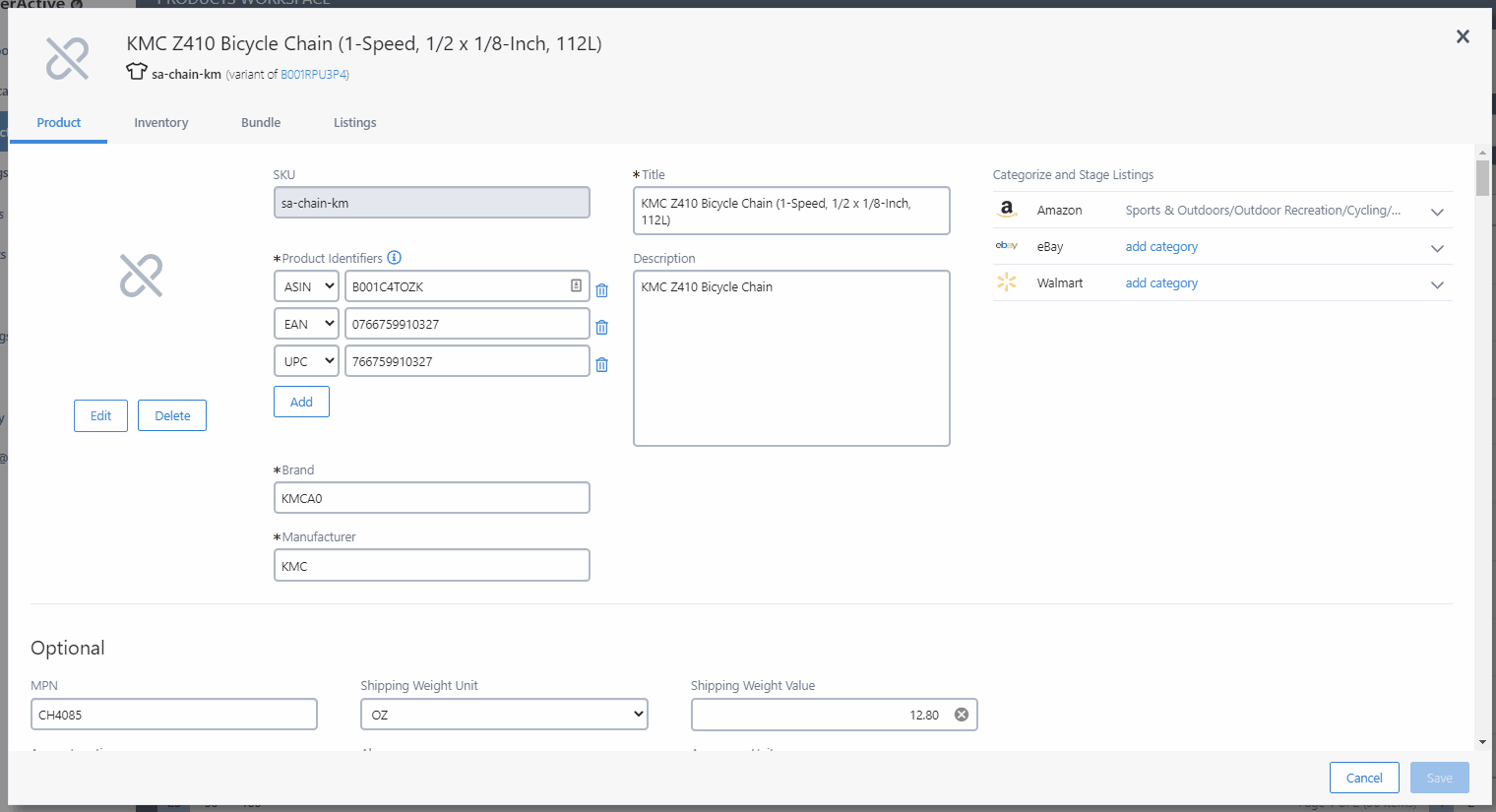Image resolution: width=1496 pixels, height=812 pixels.
Task: Click the product image placeholder thumbnail
Action: 141,276
